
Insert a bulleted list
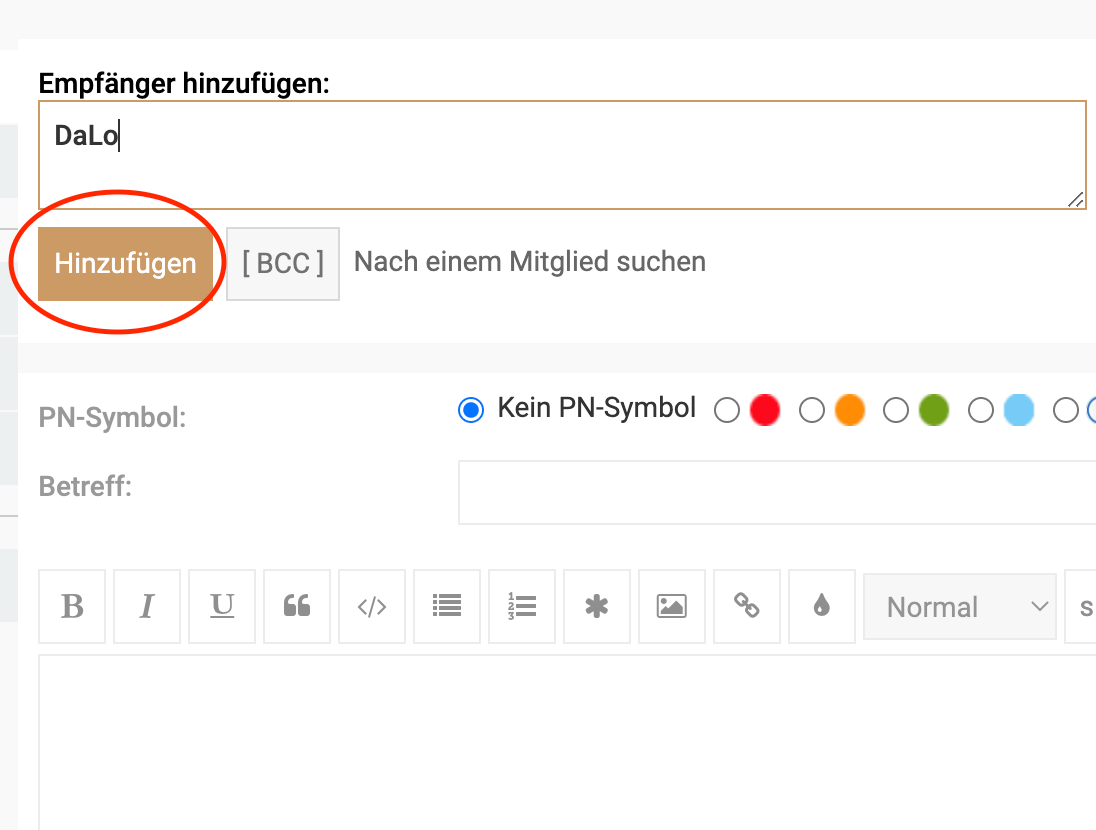pyautogui.click(x=447, y=606)
